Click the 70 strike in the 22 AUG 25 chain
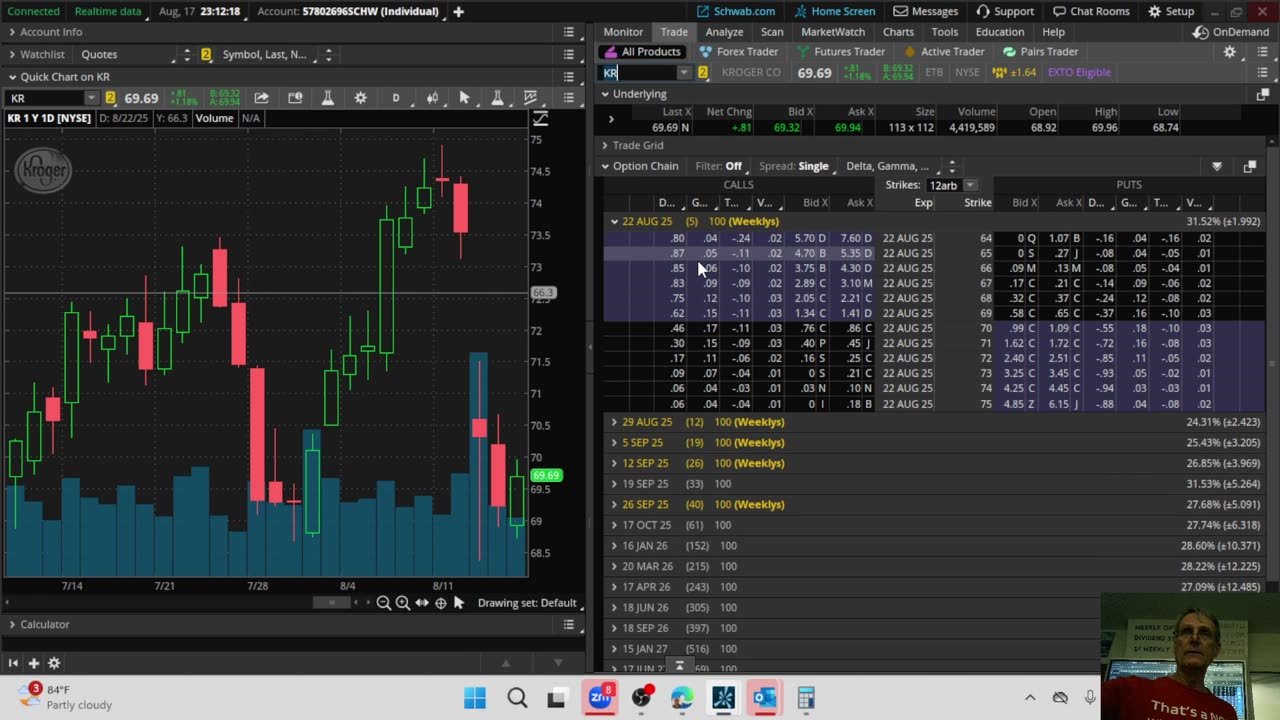Screen dimensions: 1280x720 click(986, 328)
